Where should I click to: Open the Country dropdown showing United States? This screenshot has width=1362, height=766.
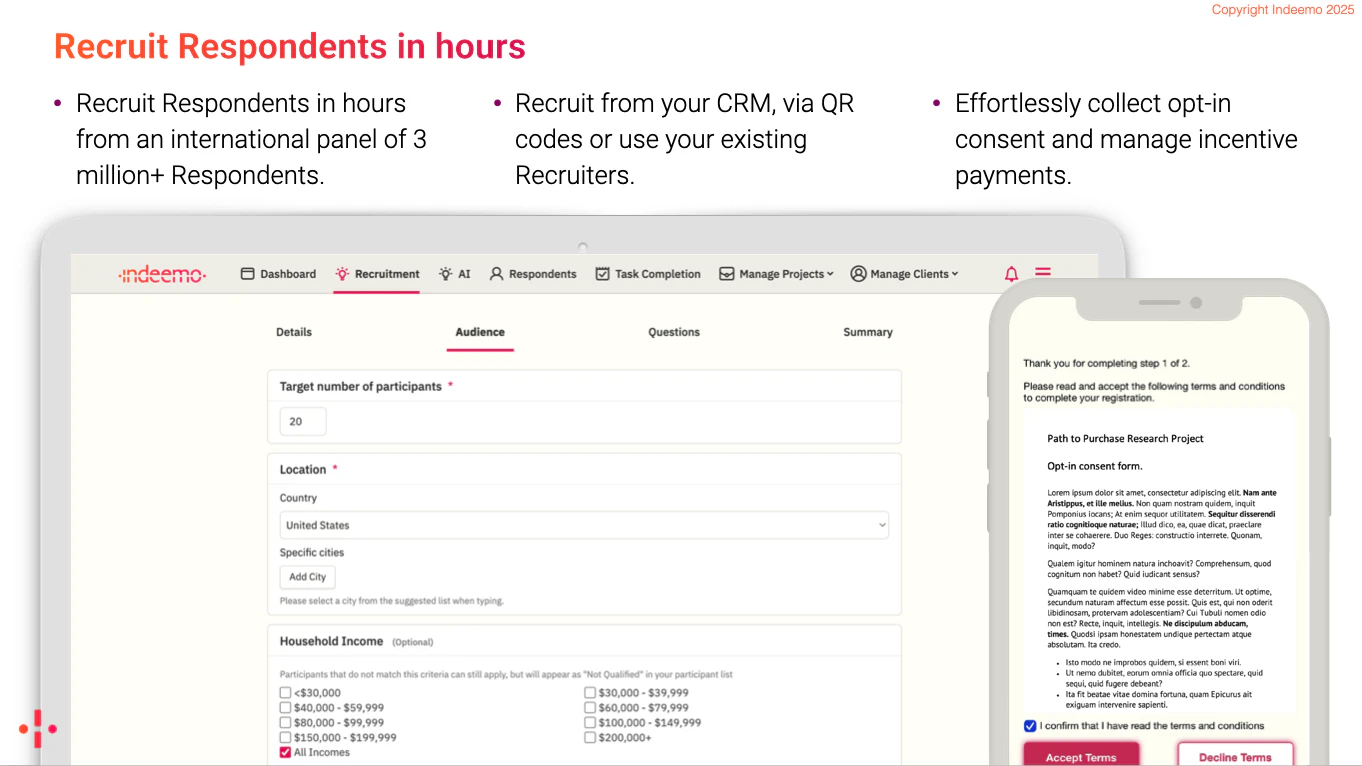(583, 524)
